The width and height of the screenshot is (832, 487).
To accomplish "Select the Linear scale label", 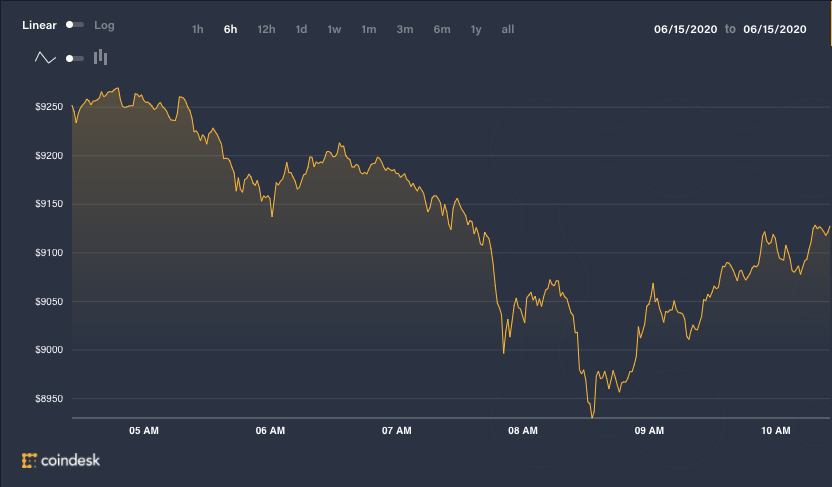I will (x=39, y=25).
